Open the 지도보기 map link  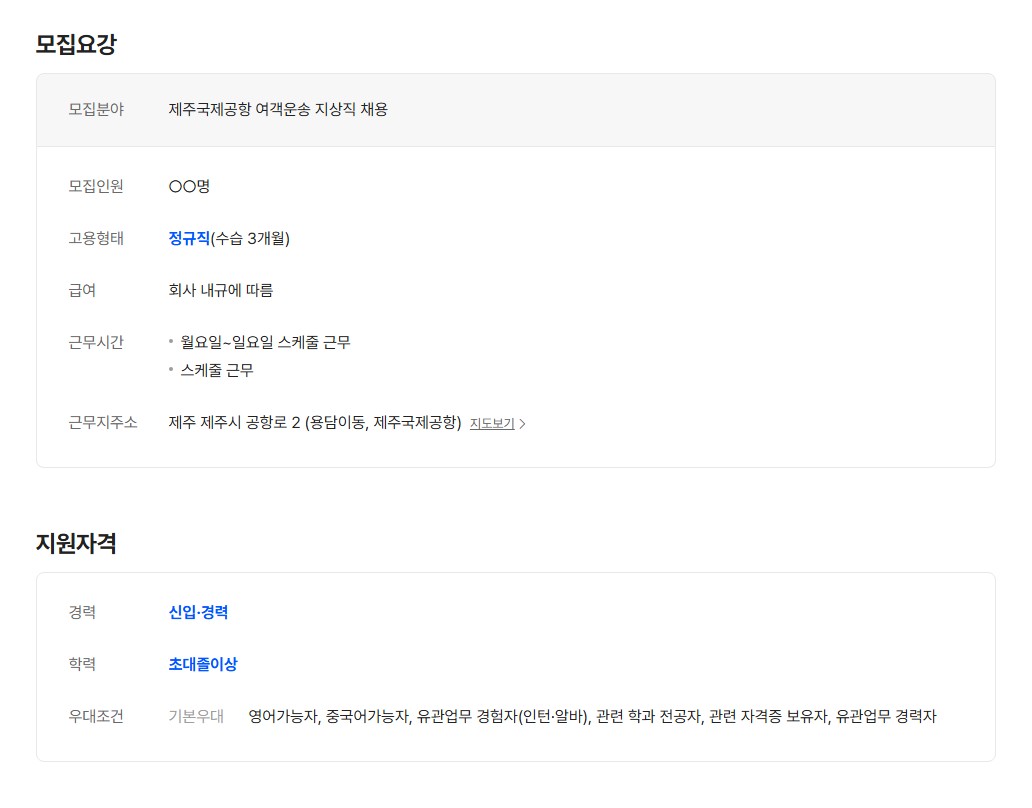[491, 423]
